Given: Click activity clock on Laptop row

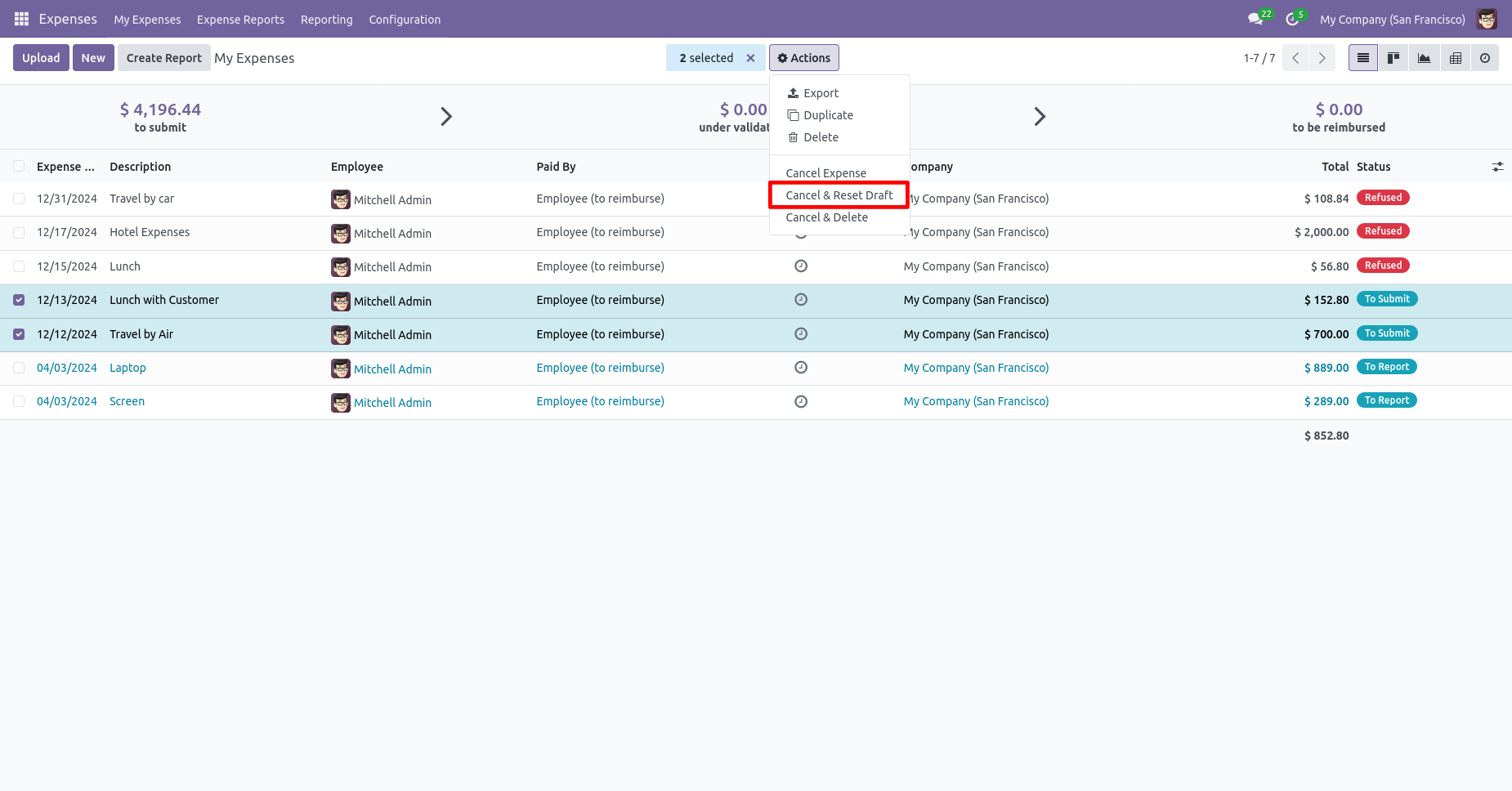Looking at the screenshot, I should (x=801, y=368).
